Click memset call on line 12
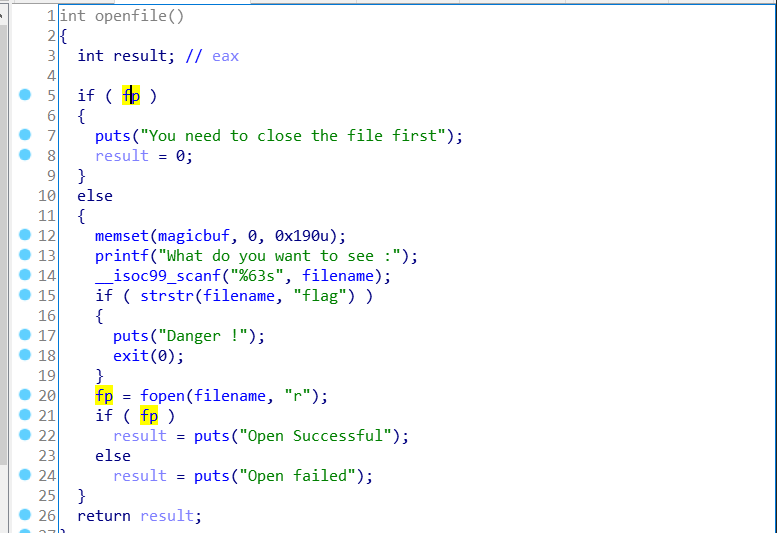 122,236
